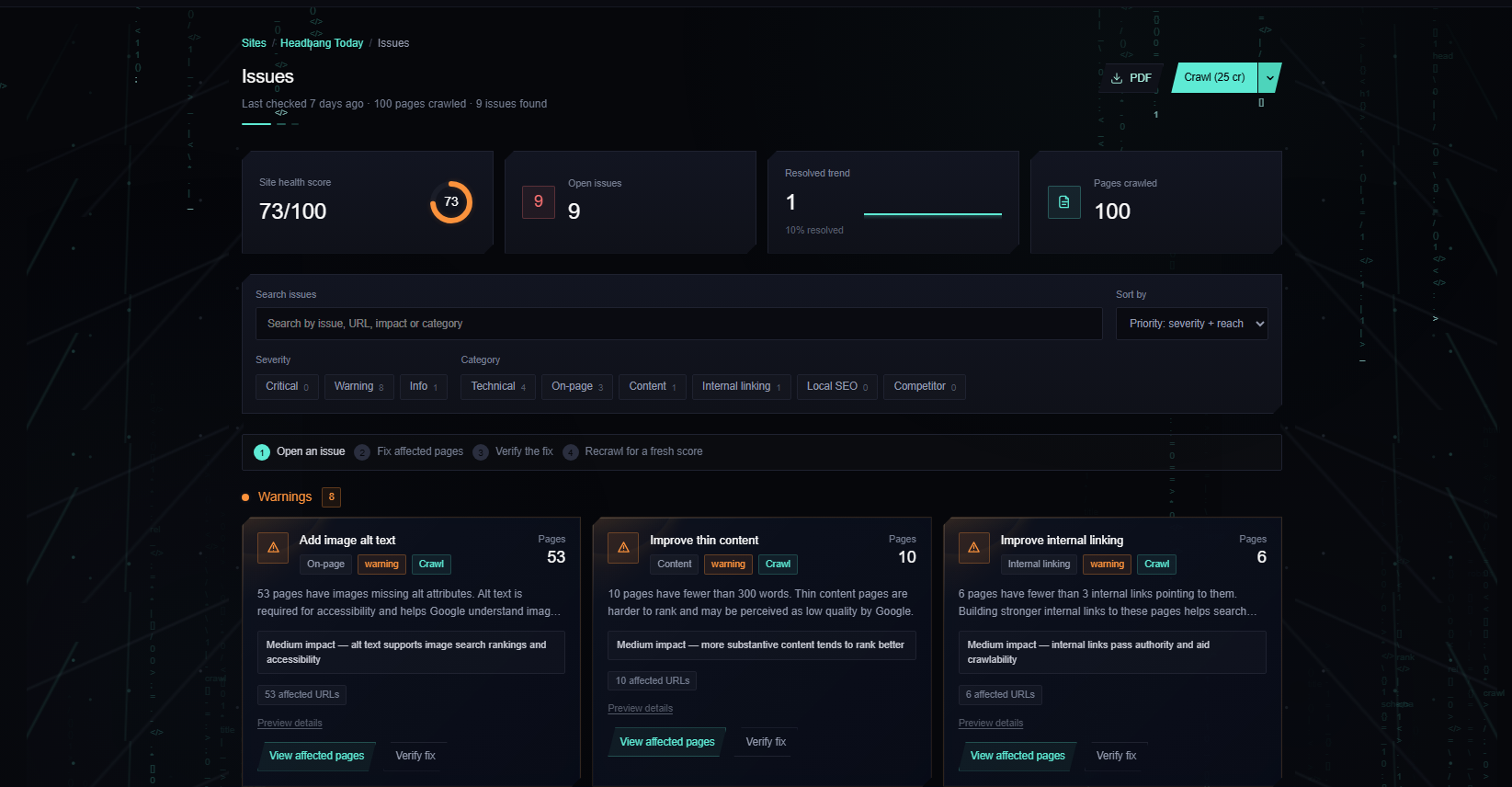Open Preview details for thin content issue
Viewport: 1512px width, 787px height.
[640, 709]
